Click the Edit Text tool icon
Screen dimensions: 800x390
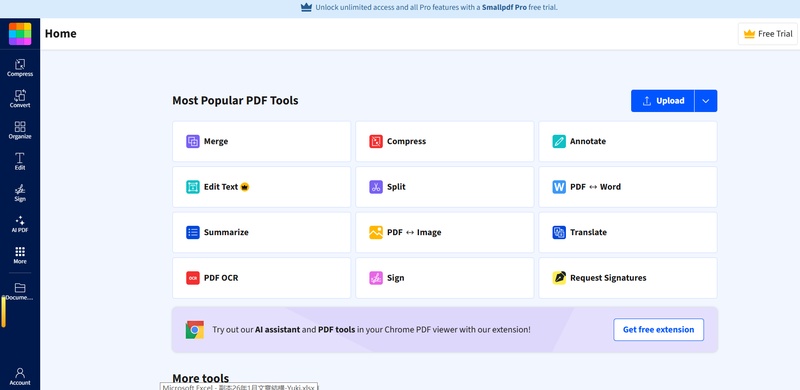point(193,187)
